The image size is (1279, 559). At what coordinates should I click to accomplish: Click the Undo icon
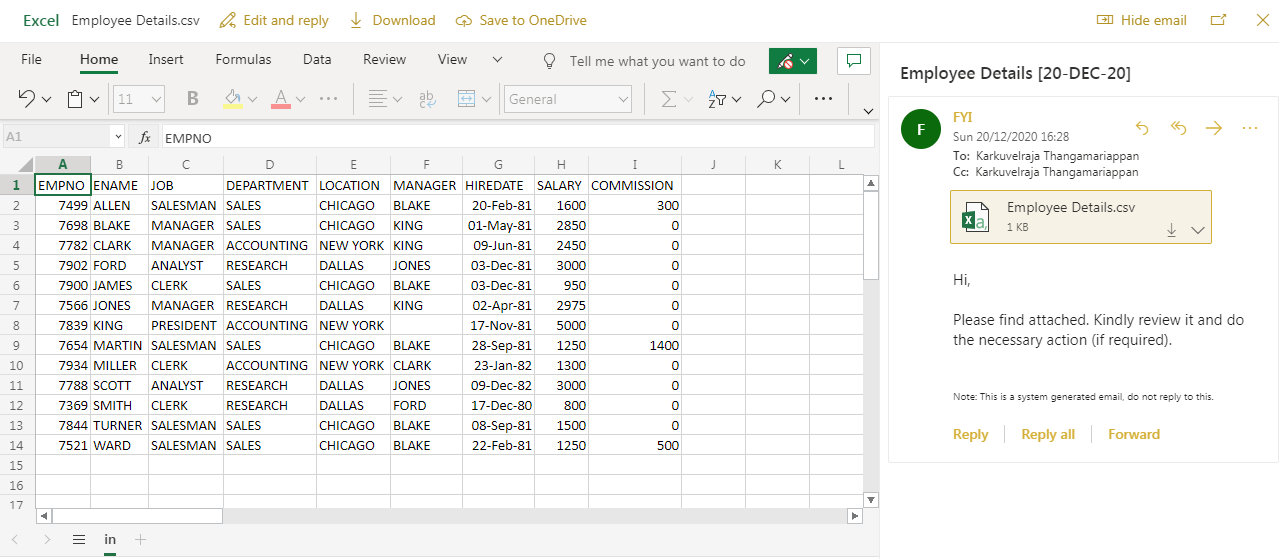pyautogui.click(x=26, y=99)
